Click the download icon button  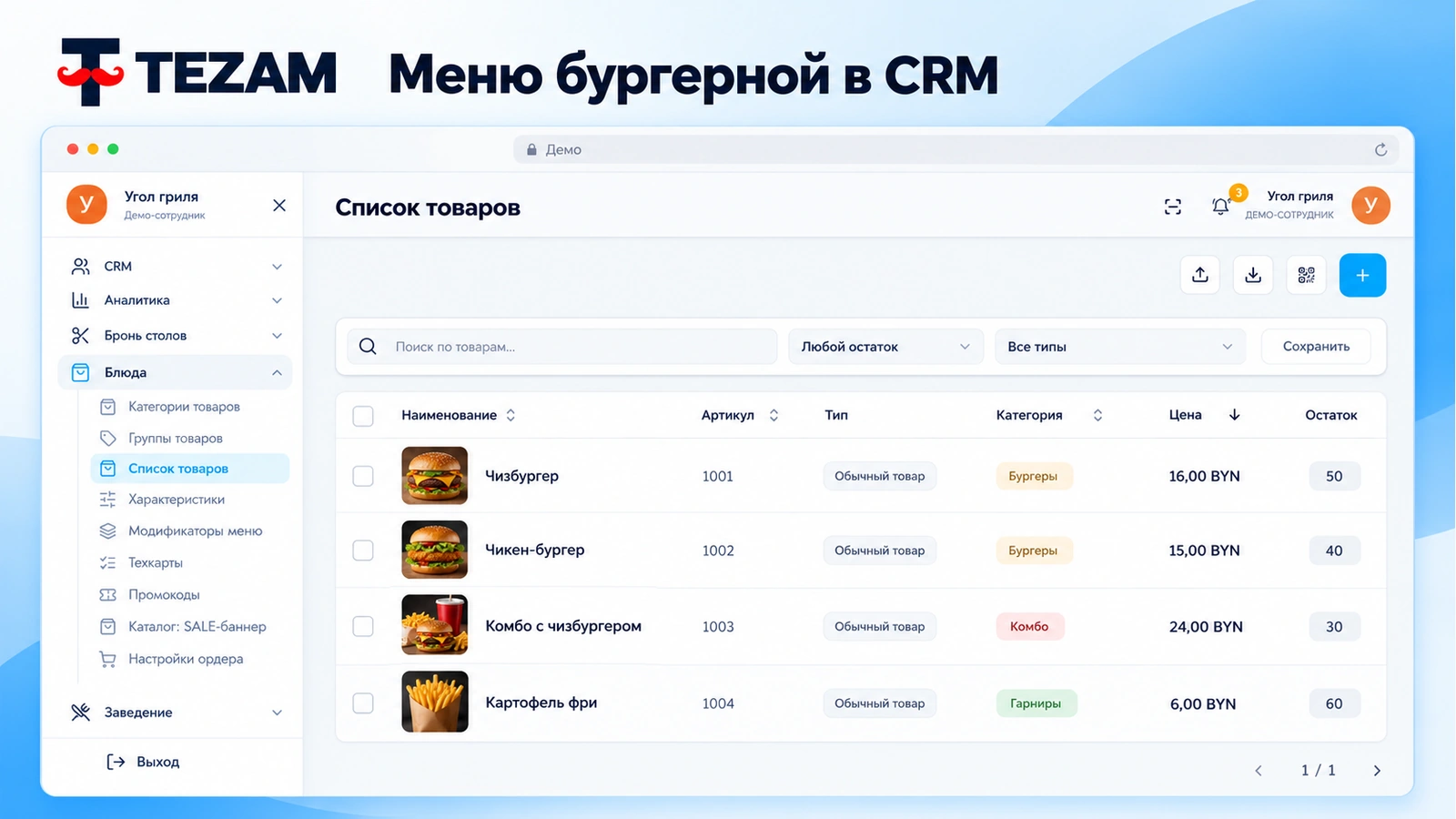point(1253,275)
